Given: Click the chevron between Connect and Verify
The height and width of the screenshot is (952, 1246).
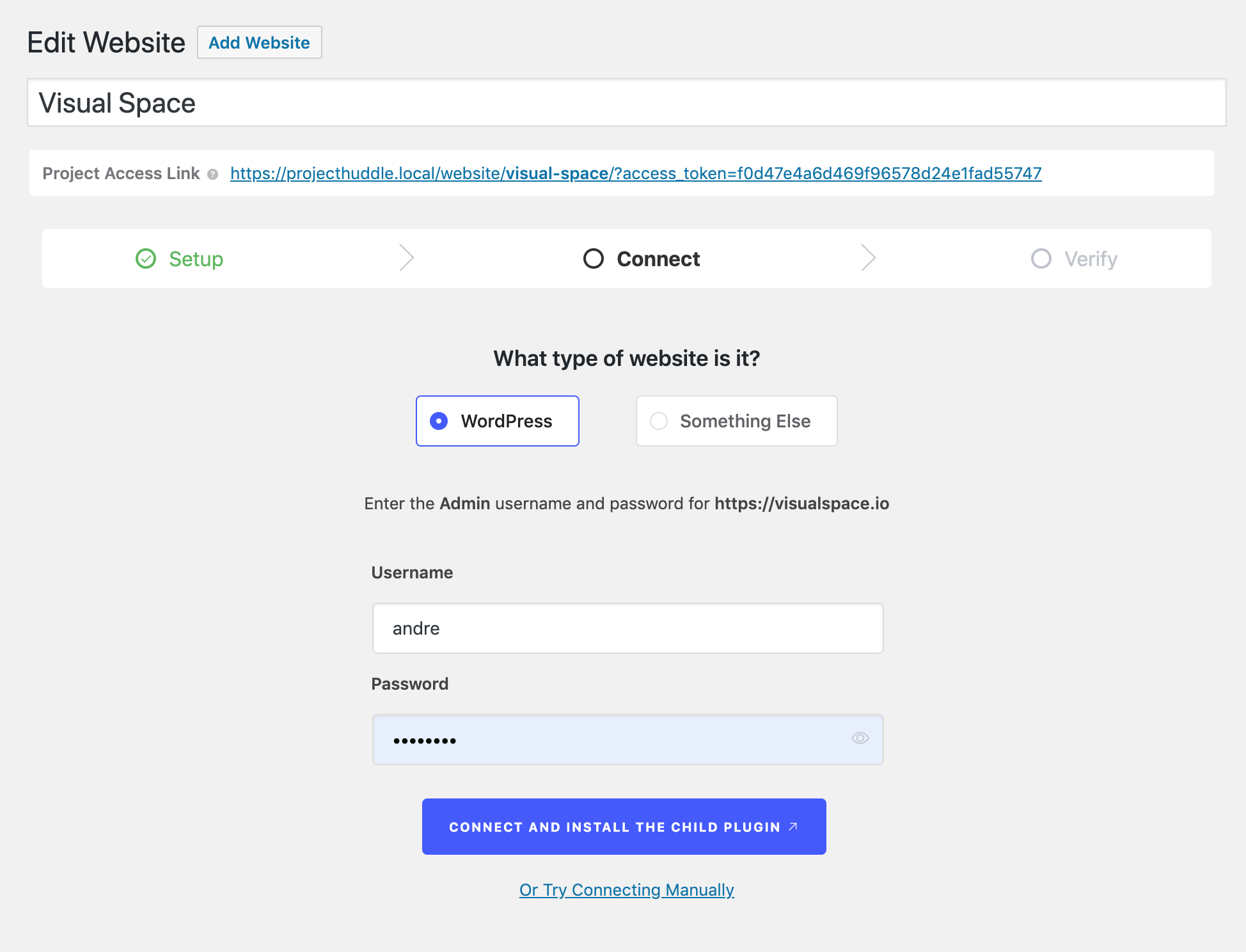Looking at the screenshot, I should 868,258.
